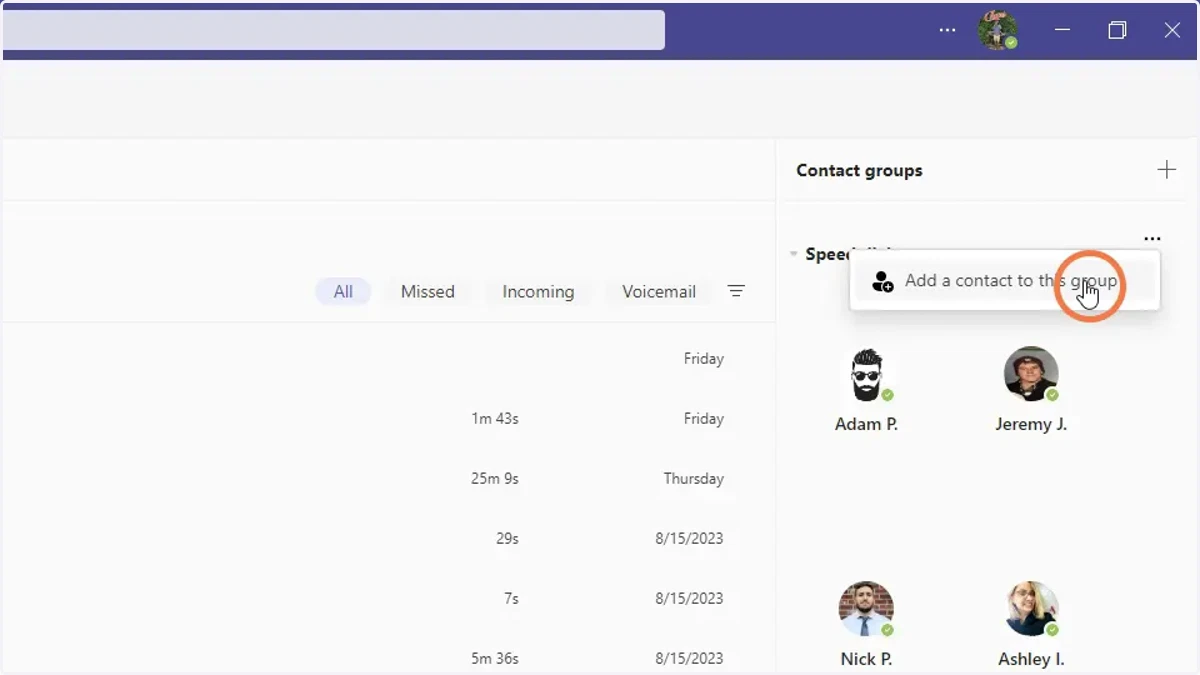Collapse the Speed dial group
The width and height of the screenshot is (1200, 675).
(x=794, y=254)
